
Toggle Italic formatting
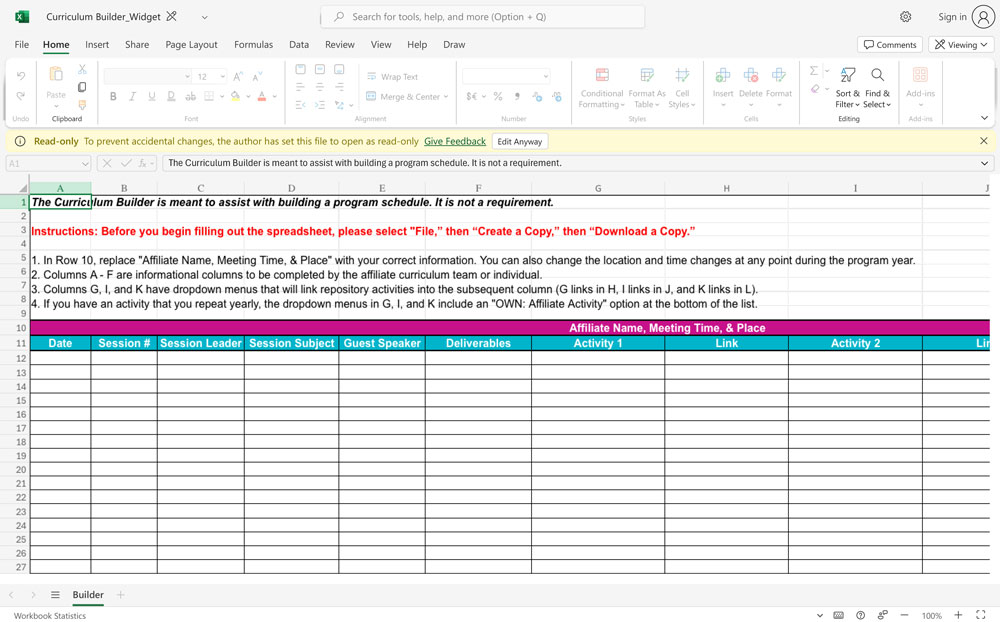click(x=132, y=96)
